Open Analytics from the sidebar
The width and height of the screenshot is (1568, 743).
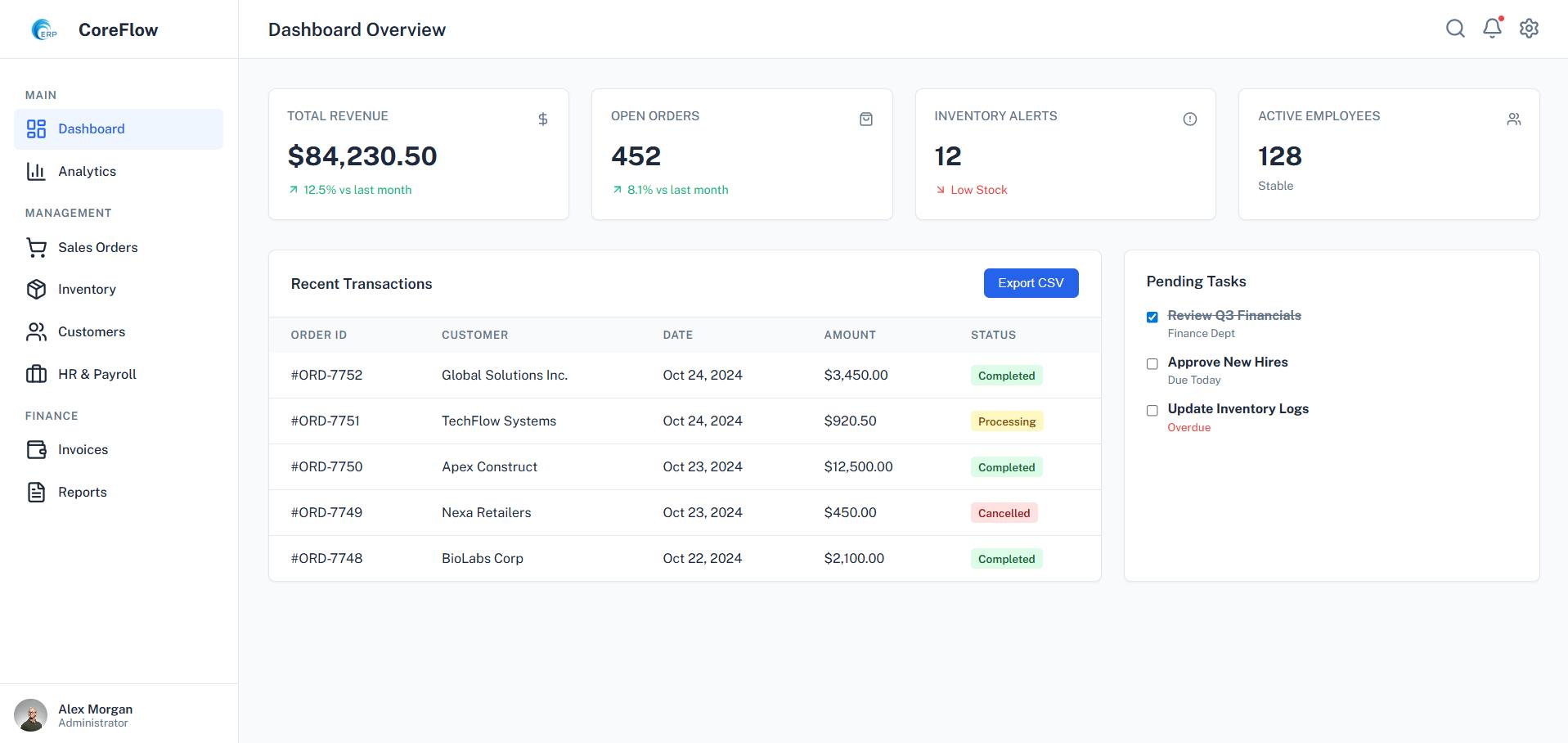pos(87,171)
